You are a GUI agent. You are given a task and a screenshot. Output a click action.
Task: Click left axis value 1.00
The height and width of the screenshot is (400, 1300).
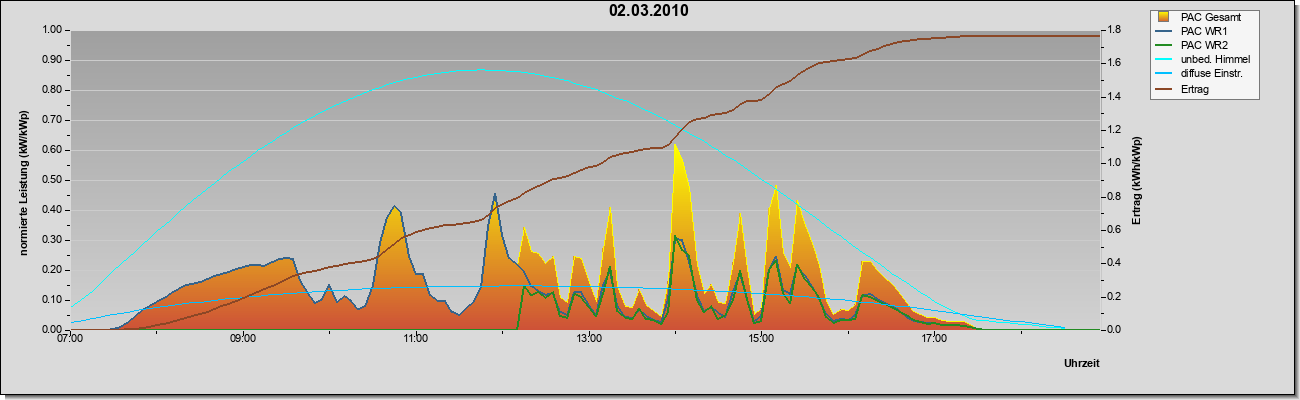[x=54, y=30]
